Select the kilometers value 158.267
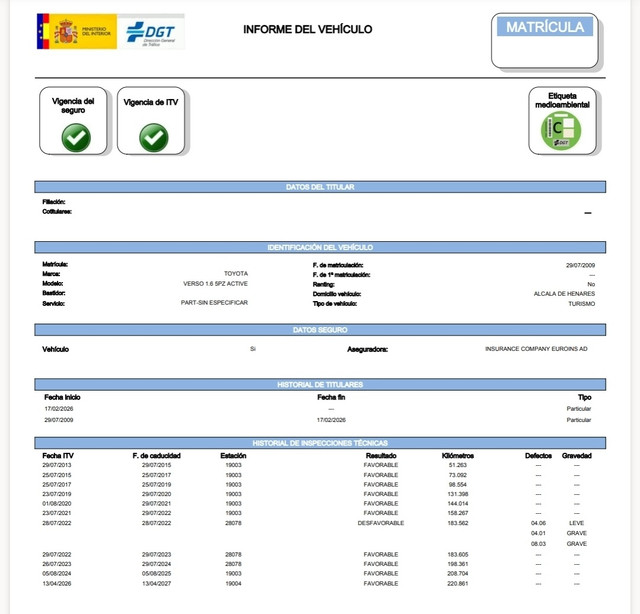The height and width of the screenshot is (614, 640). click(x=458, y=513)
